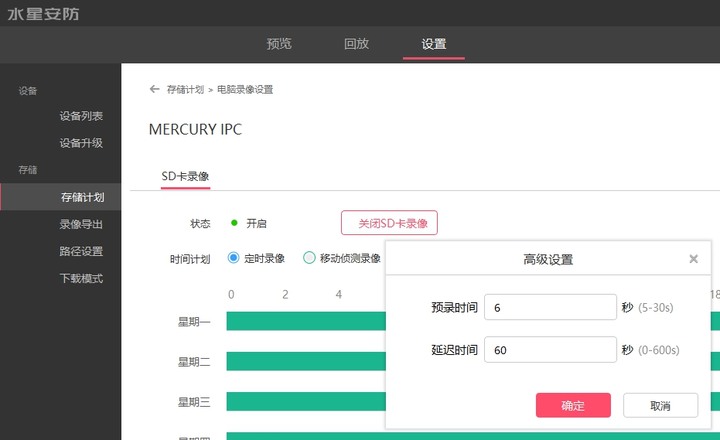
Task: Click the 开启 status text
Action: click(256, 223)
